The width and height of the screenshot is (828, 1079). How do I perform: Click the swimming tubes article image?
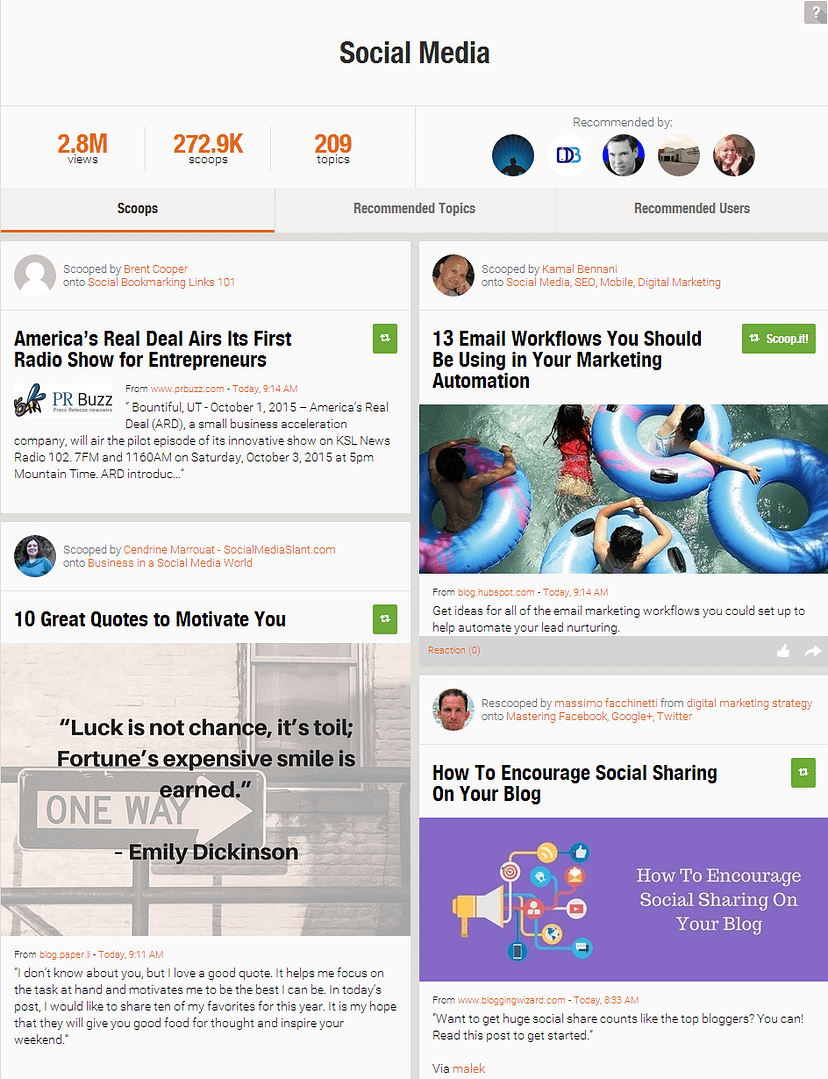624,489
